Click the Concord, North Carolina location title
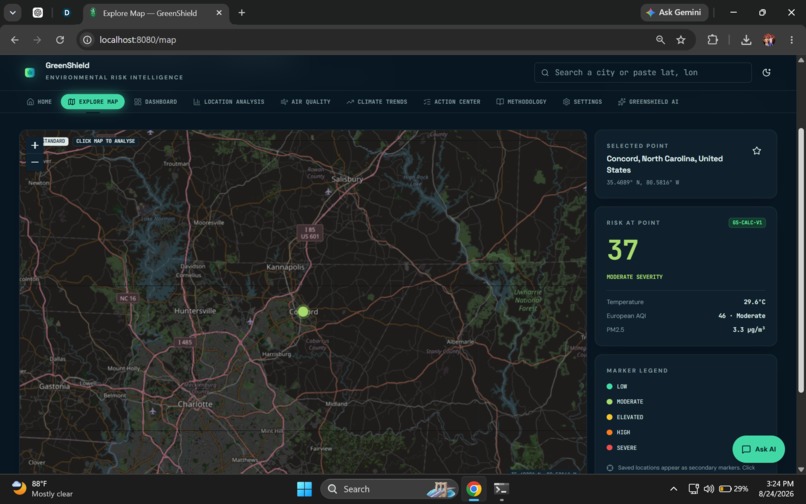Viewport: 806px width, 504px height. 664,164
